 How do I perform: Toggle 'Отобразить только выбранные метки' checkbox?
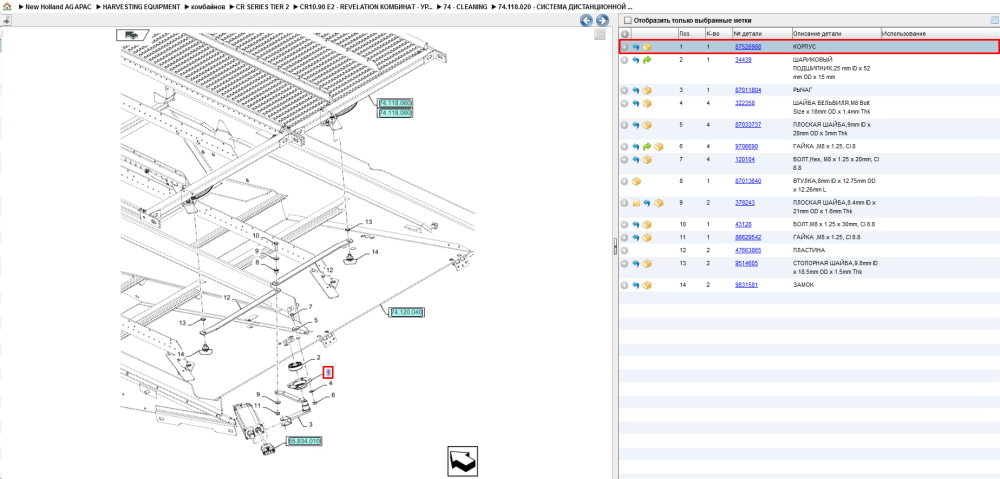pos(628,20)
